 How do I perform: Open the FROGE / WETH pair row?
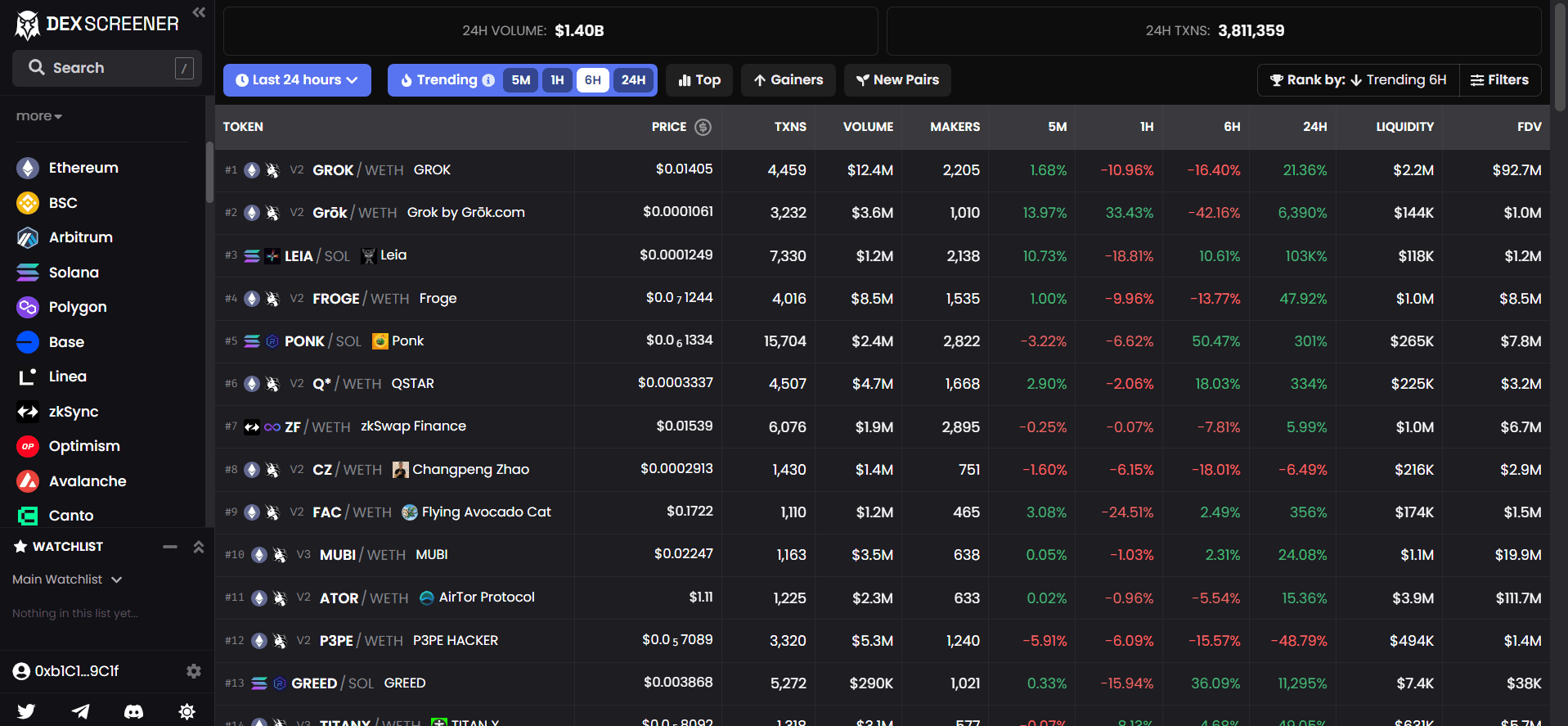point(883,299)
